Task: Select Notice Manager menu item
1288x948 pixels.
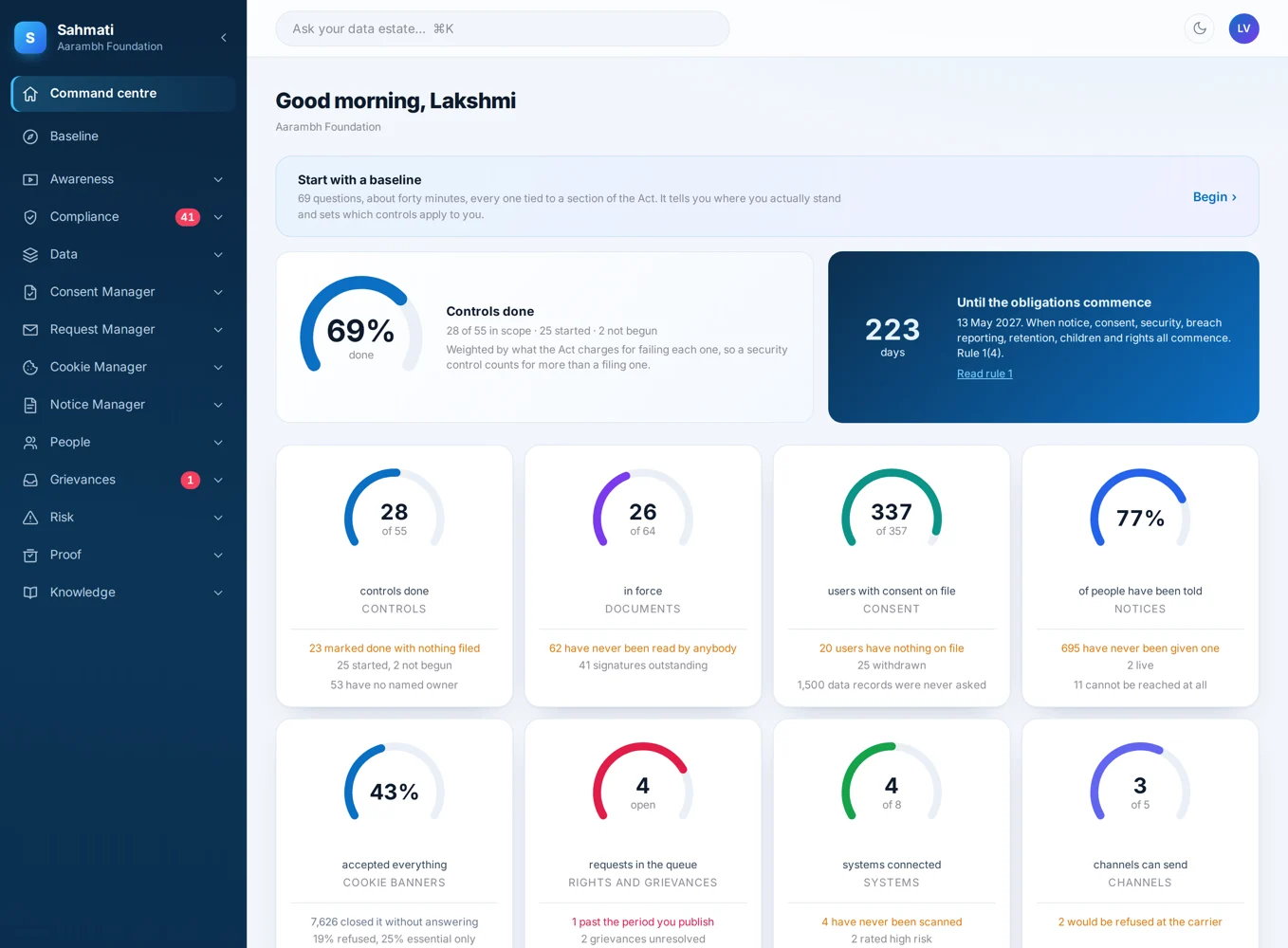Action: click(123, 405)
